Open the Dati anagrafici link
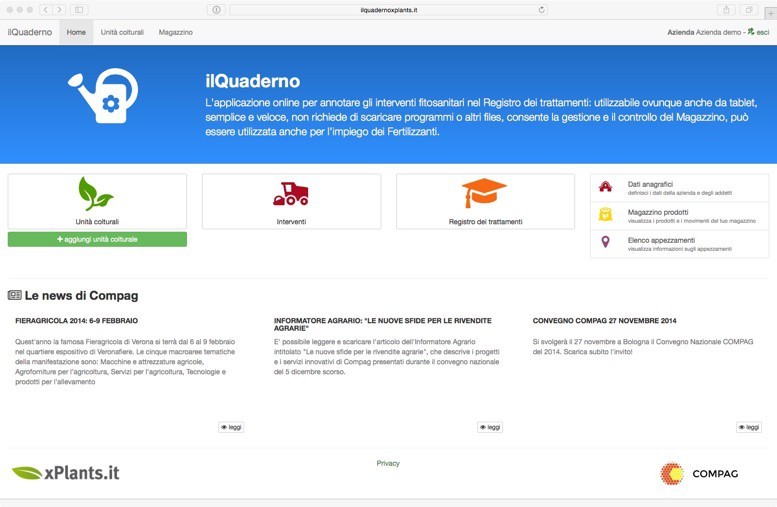The image size is (777, 507). 650,184
